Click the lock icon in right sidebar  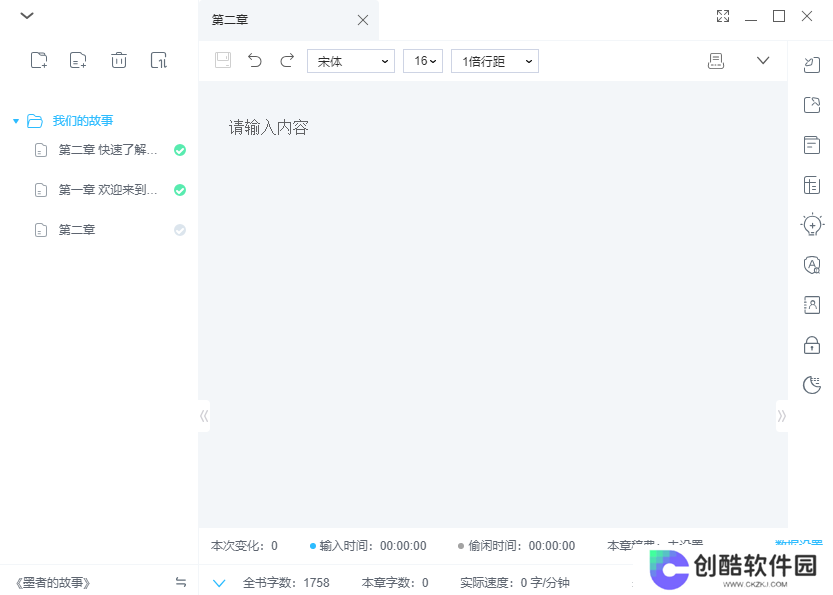[x=812, y=345]
